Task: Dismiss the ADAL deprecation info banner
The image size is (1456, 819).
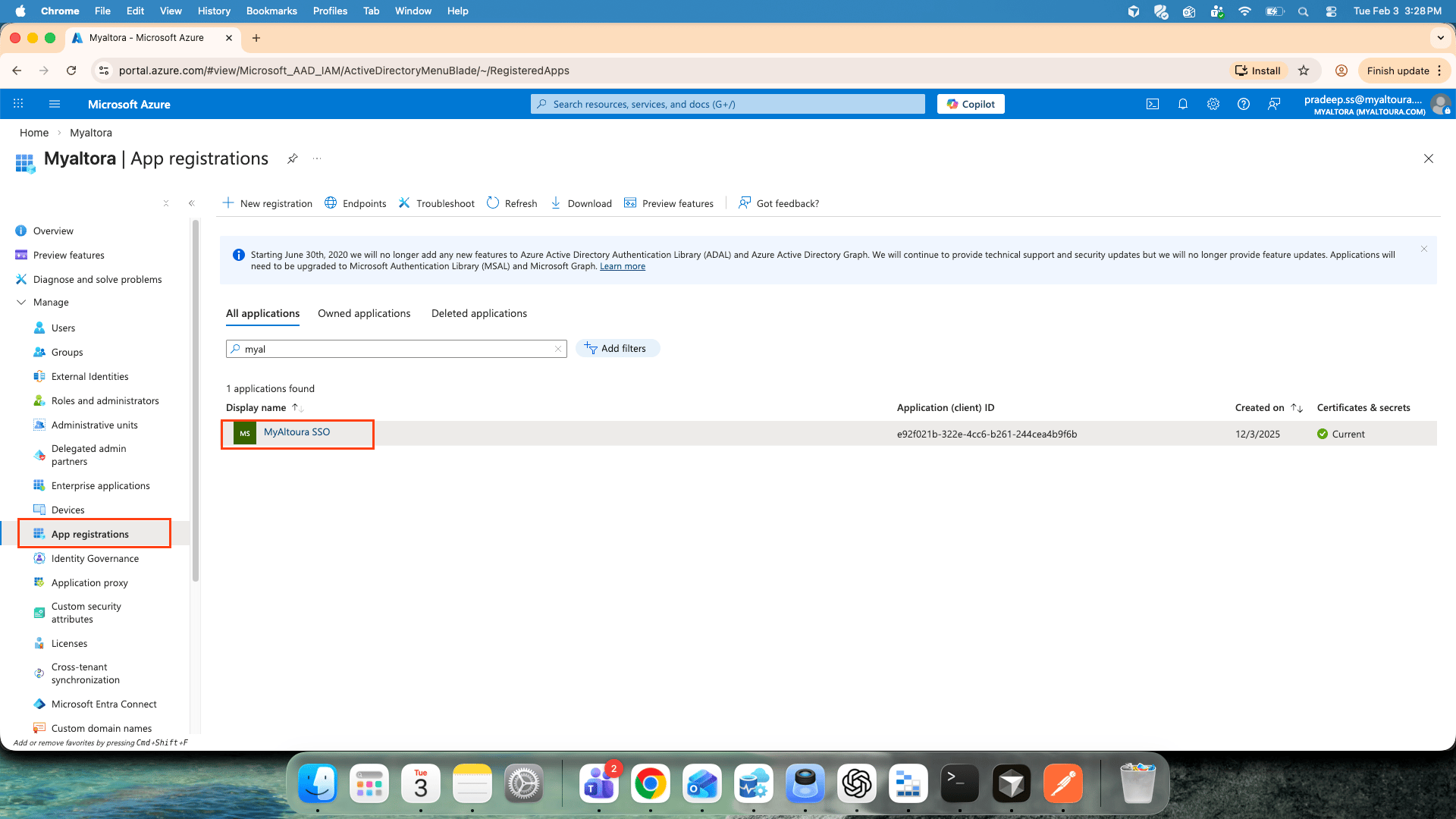Action: coord(1424,249)
